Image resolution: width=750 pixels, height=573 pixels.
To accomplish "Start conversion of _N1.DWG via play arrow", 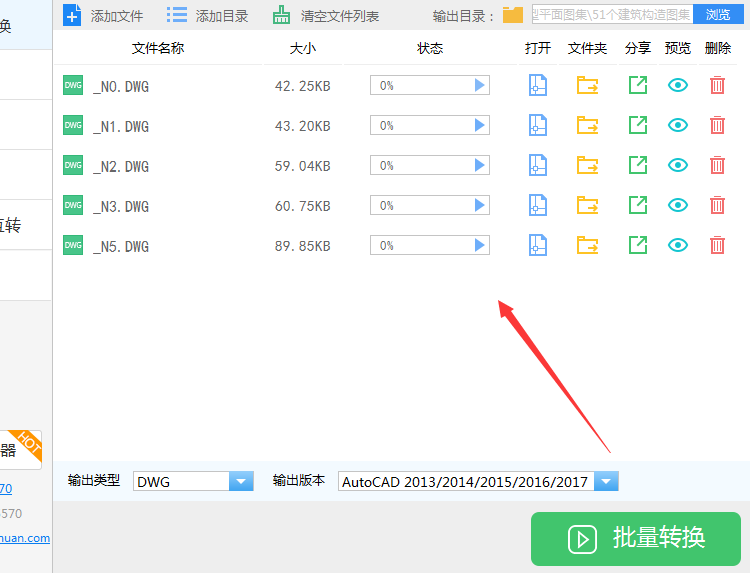I will 480,126.
